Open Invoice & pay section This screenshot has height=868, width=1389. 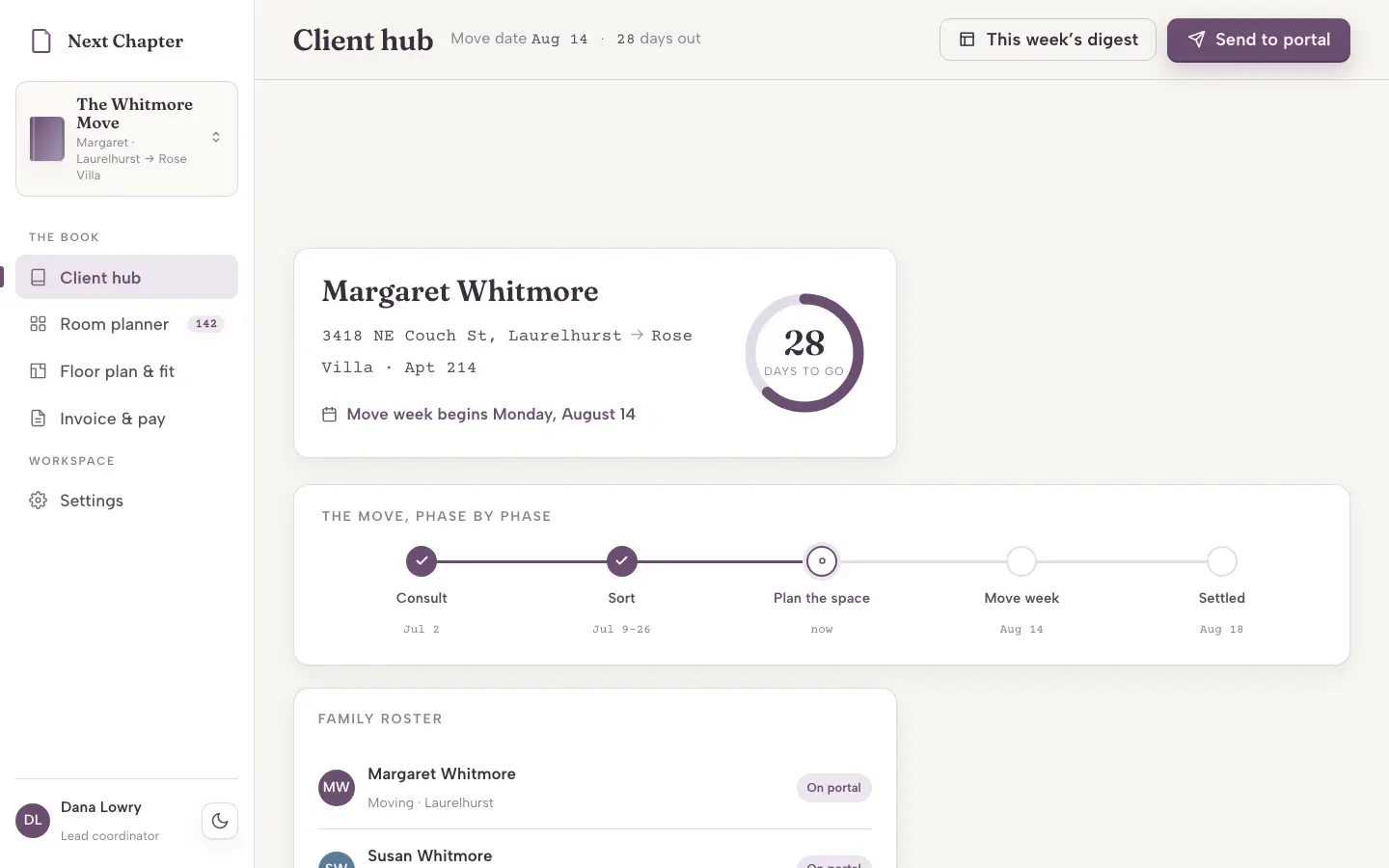pyautogui.click(x=126, y=419)
